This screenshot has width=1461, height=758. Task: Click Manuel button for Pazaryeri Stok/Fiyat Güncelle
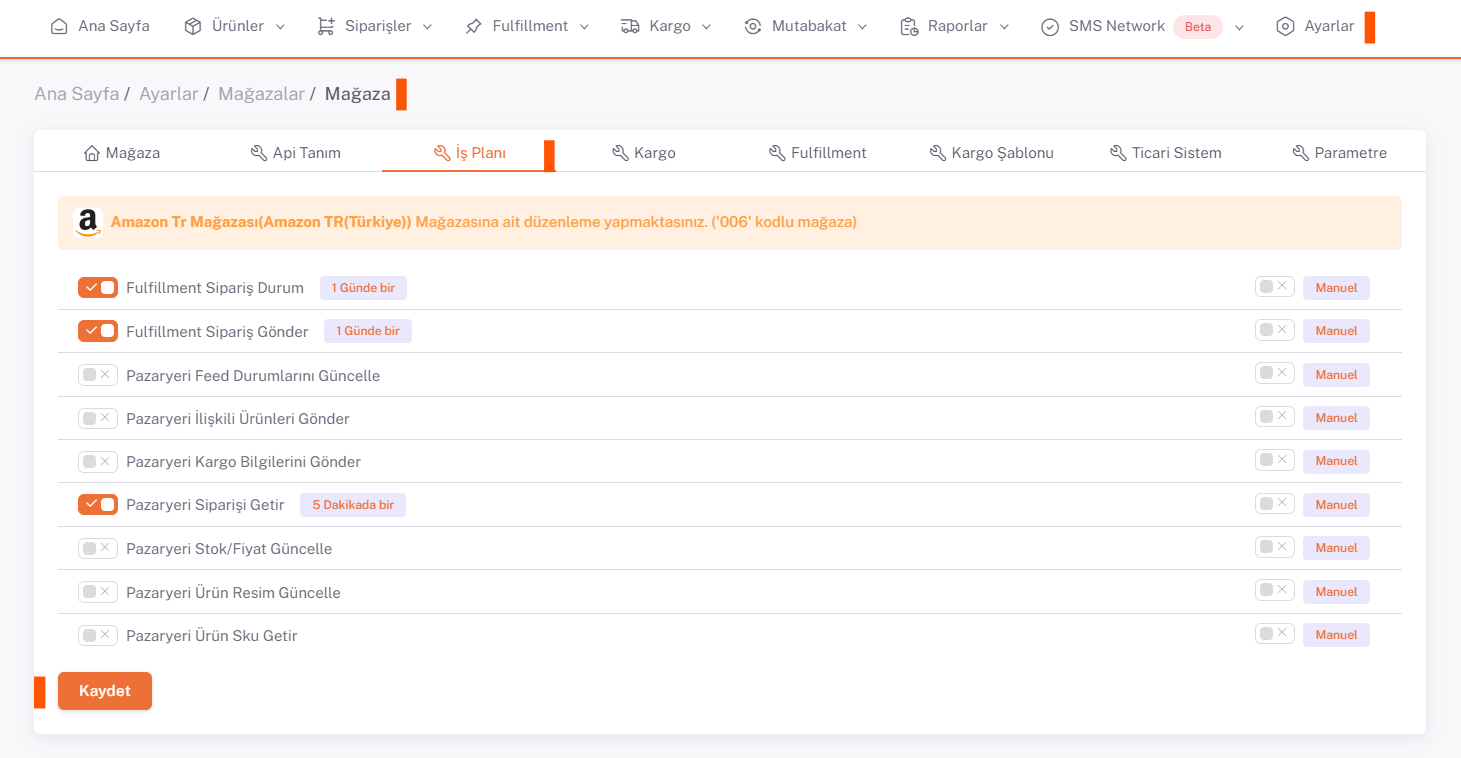click(x=1336, y=548)
